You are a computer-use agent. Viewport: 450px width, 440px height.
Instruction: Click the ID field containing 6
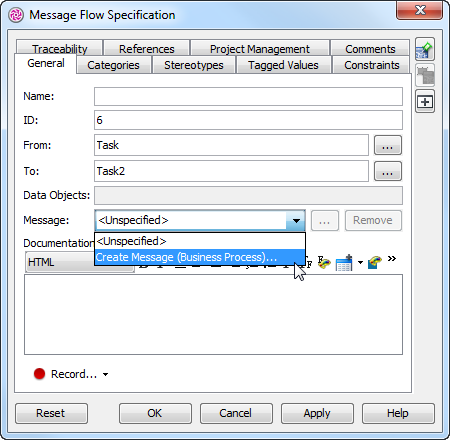coord(248,120)
